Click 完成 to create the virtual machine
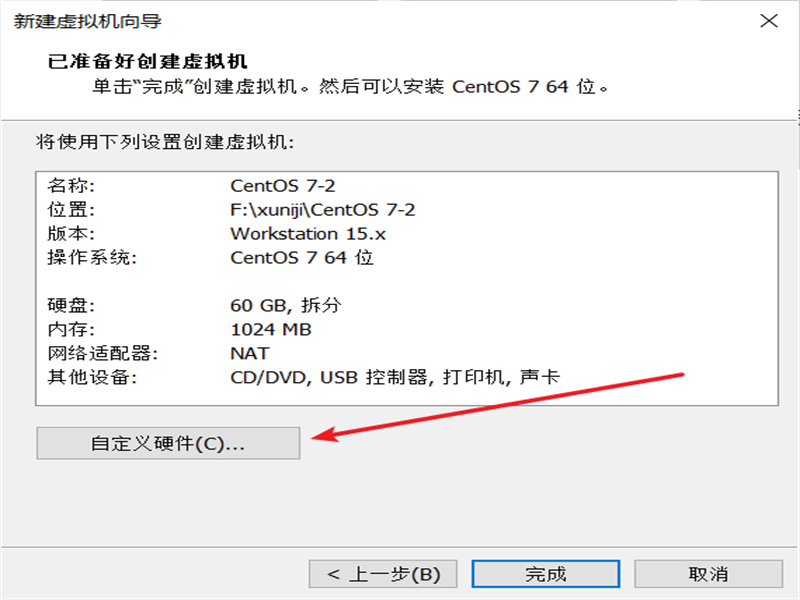Viewport: 800px width, 600px height. (545, 574)
